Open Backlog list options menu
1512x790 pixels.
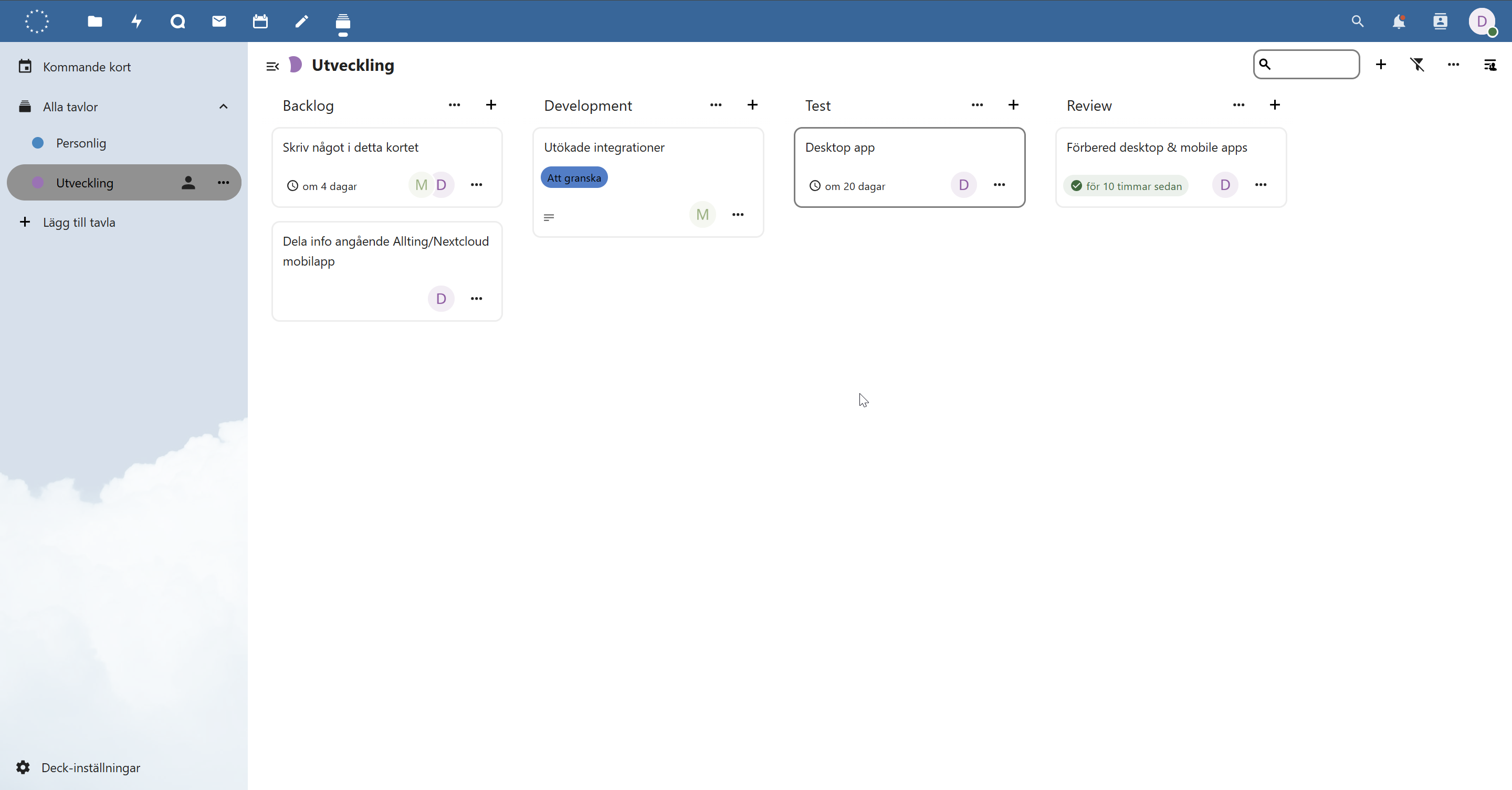(454, 105)
